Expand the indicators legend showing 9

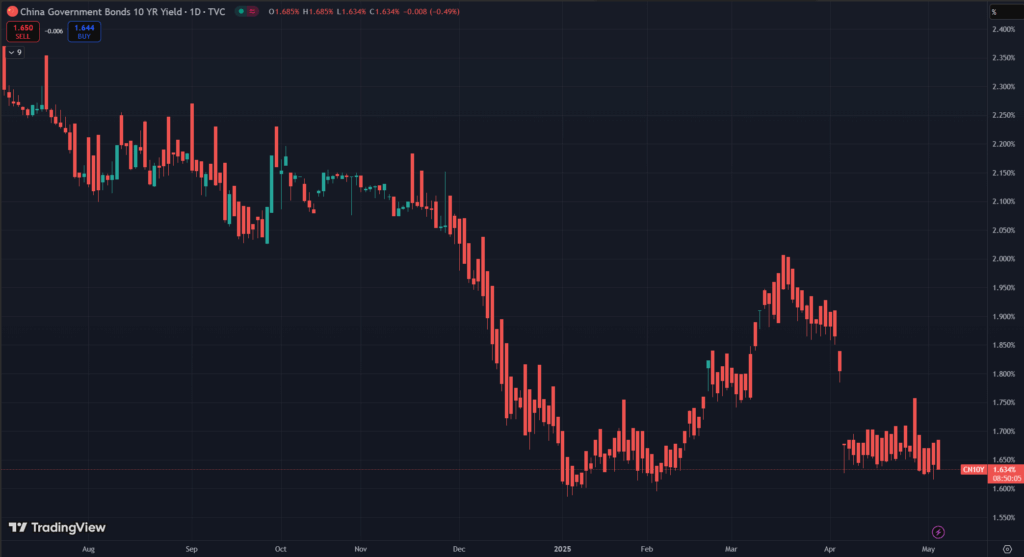(x=15, y=51)
